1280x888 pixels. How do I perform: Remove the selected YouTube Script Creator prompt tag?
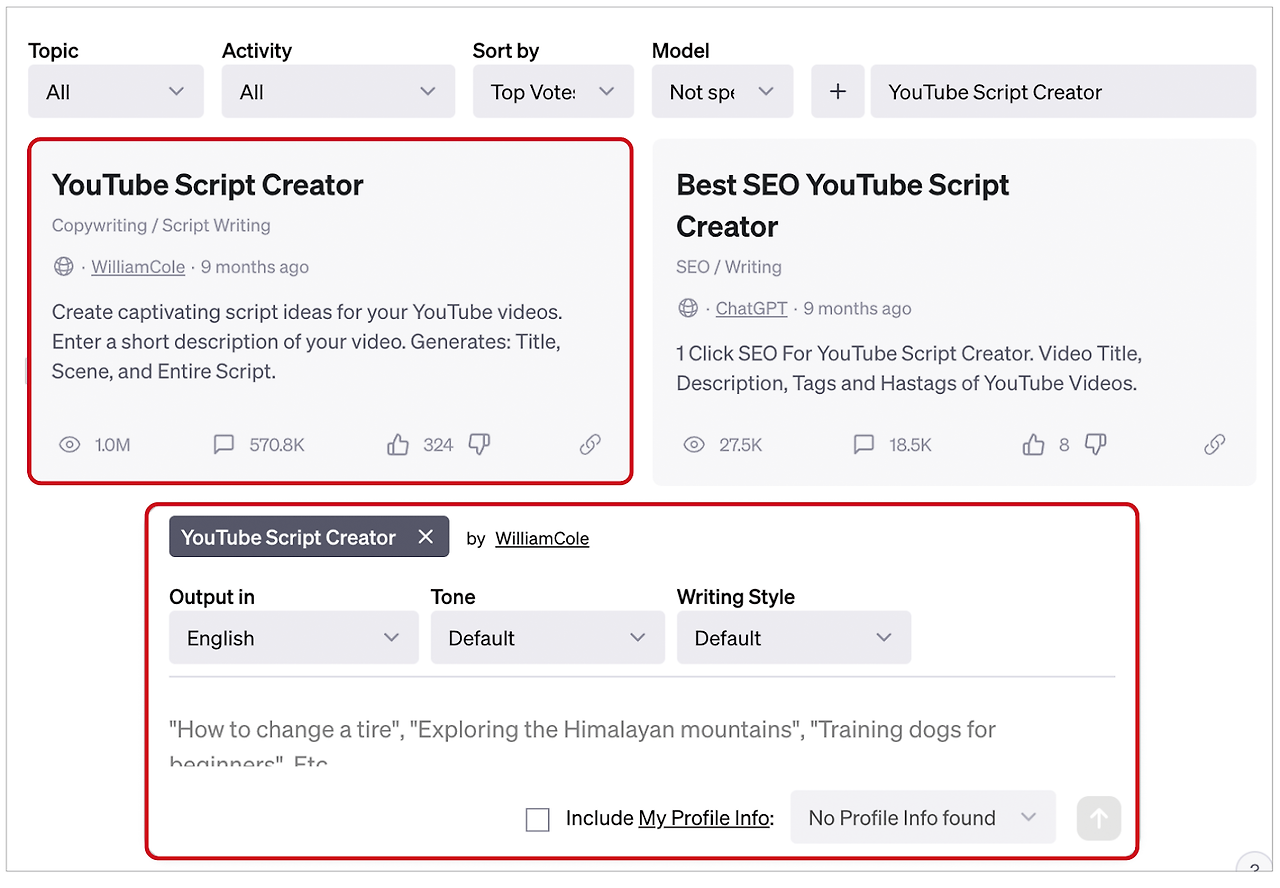click(426, 537)
